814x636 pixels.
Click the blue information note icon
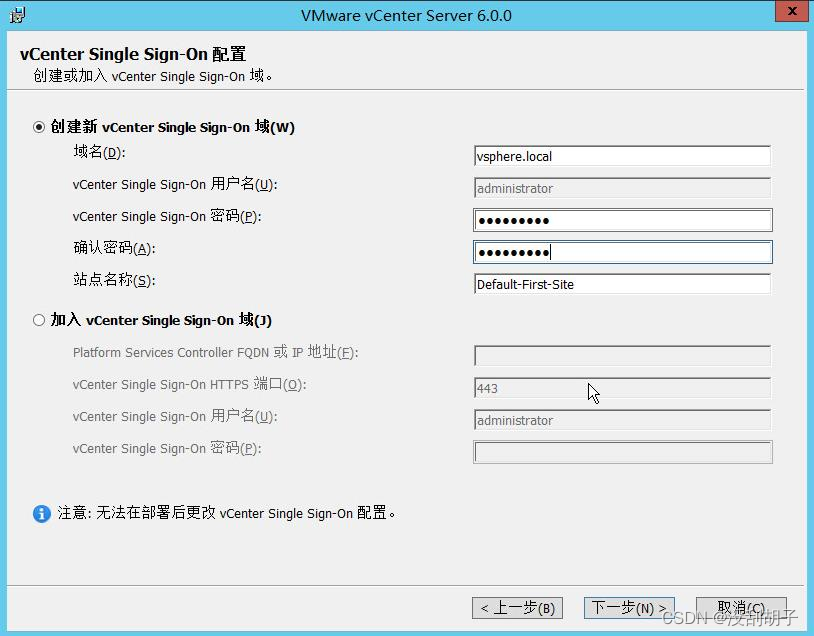[x=42, y=513]
